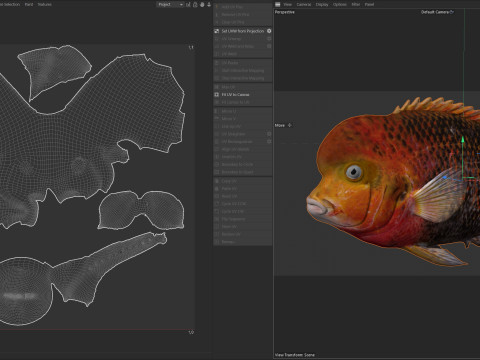Select Clear UV Pins command
Viewport: 480px width, 360px height.
click(x=243, y=22)
